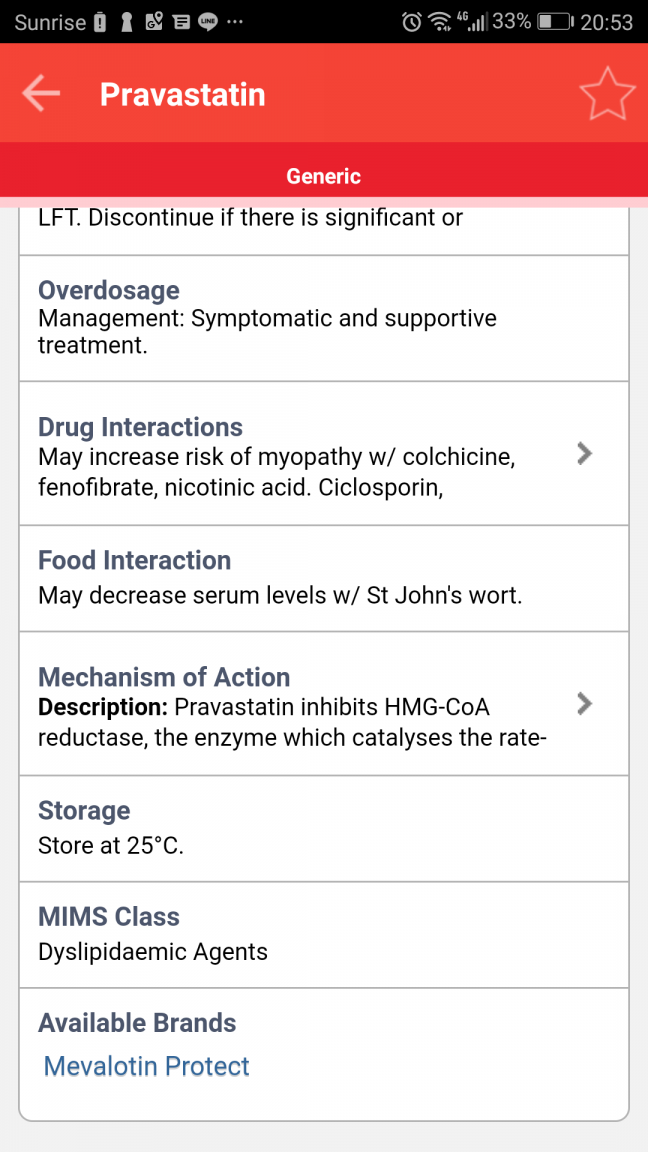This screenshot has width=648, height=1152.
Task: Tap the Available Brands heading
Action: point(137,1023)
